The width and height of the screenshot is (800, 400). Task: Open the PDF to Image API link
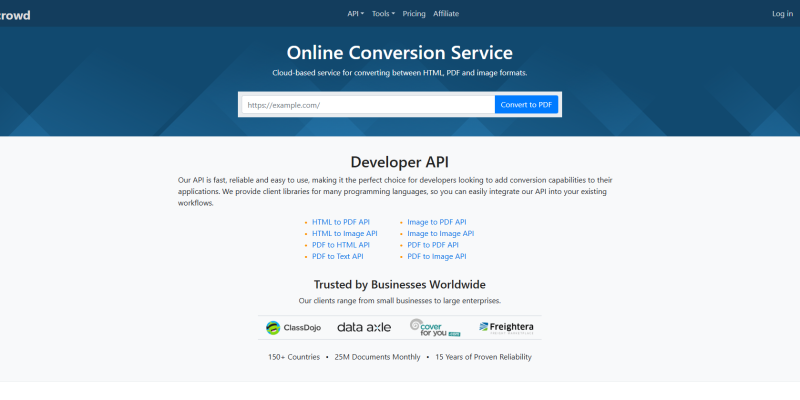[436, 257]
